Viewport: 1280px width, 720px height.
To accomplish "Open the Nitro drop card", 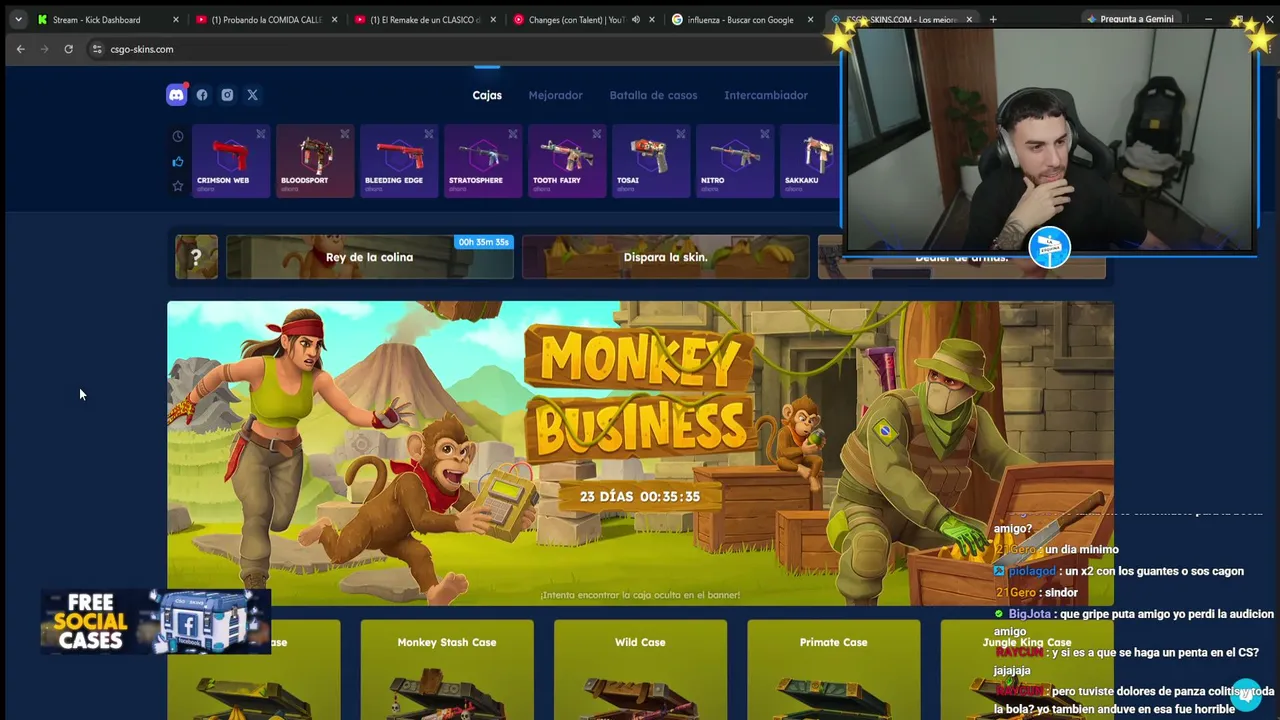I will [735, 161].
